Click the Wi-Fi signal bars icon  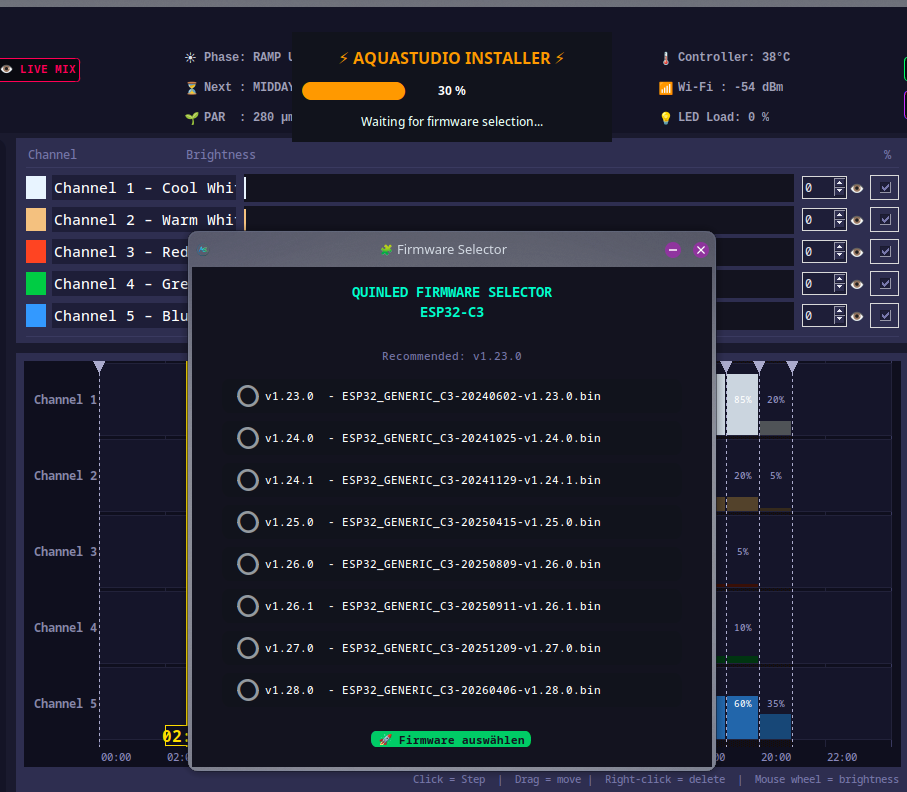point(666,88)
